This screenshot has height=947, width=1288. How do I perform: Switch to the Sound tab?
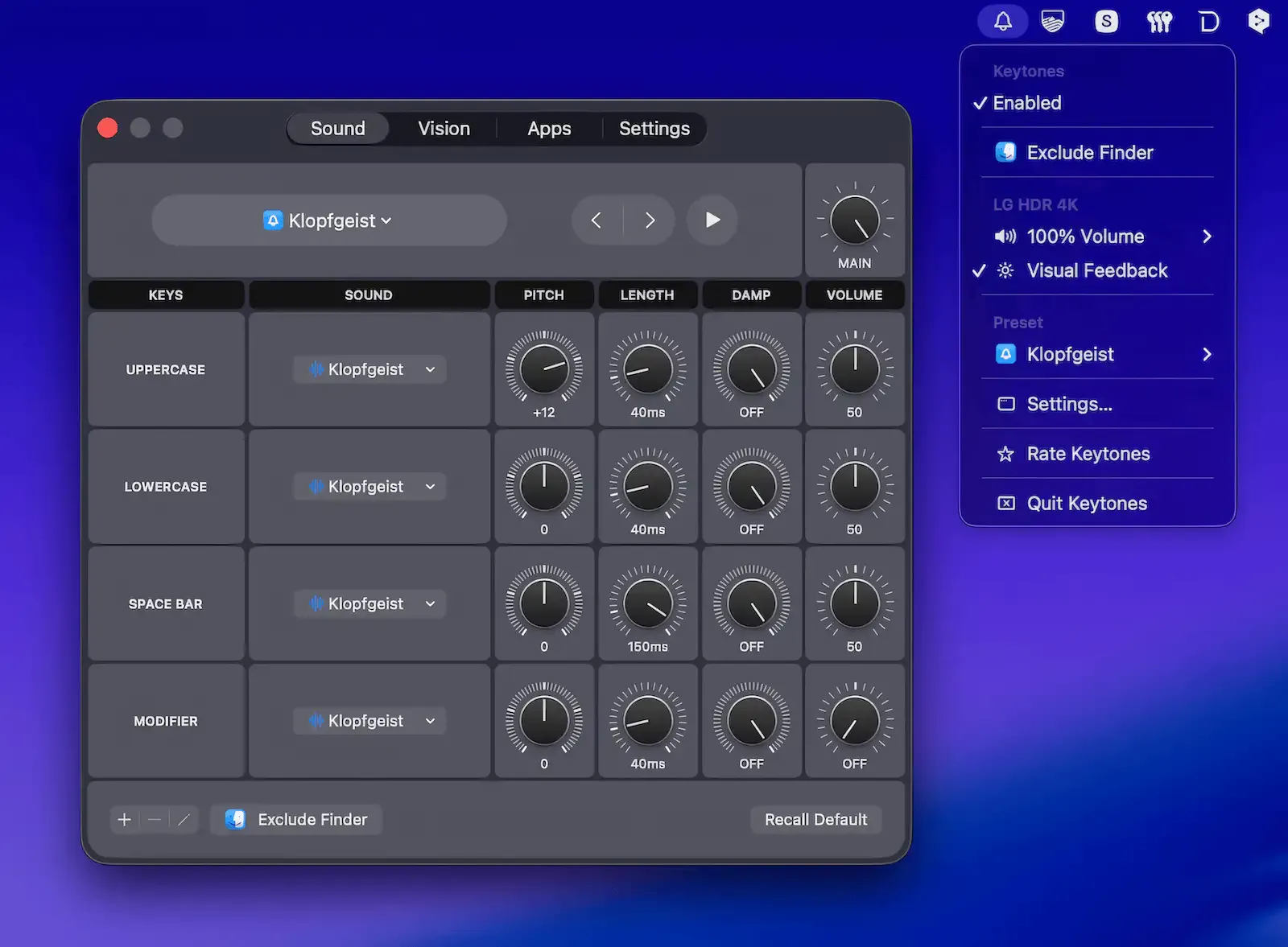338,129
